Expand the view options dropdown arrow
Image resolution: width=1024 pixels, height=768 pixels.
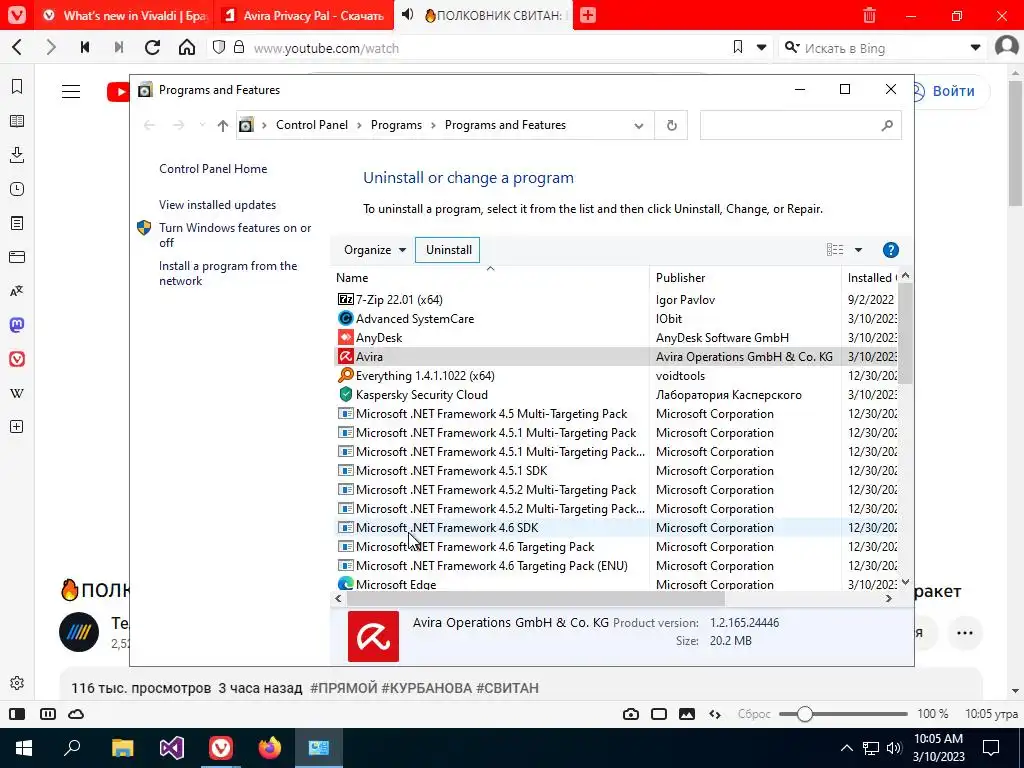point(858,250)
